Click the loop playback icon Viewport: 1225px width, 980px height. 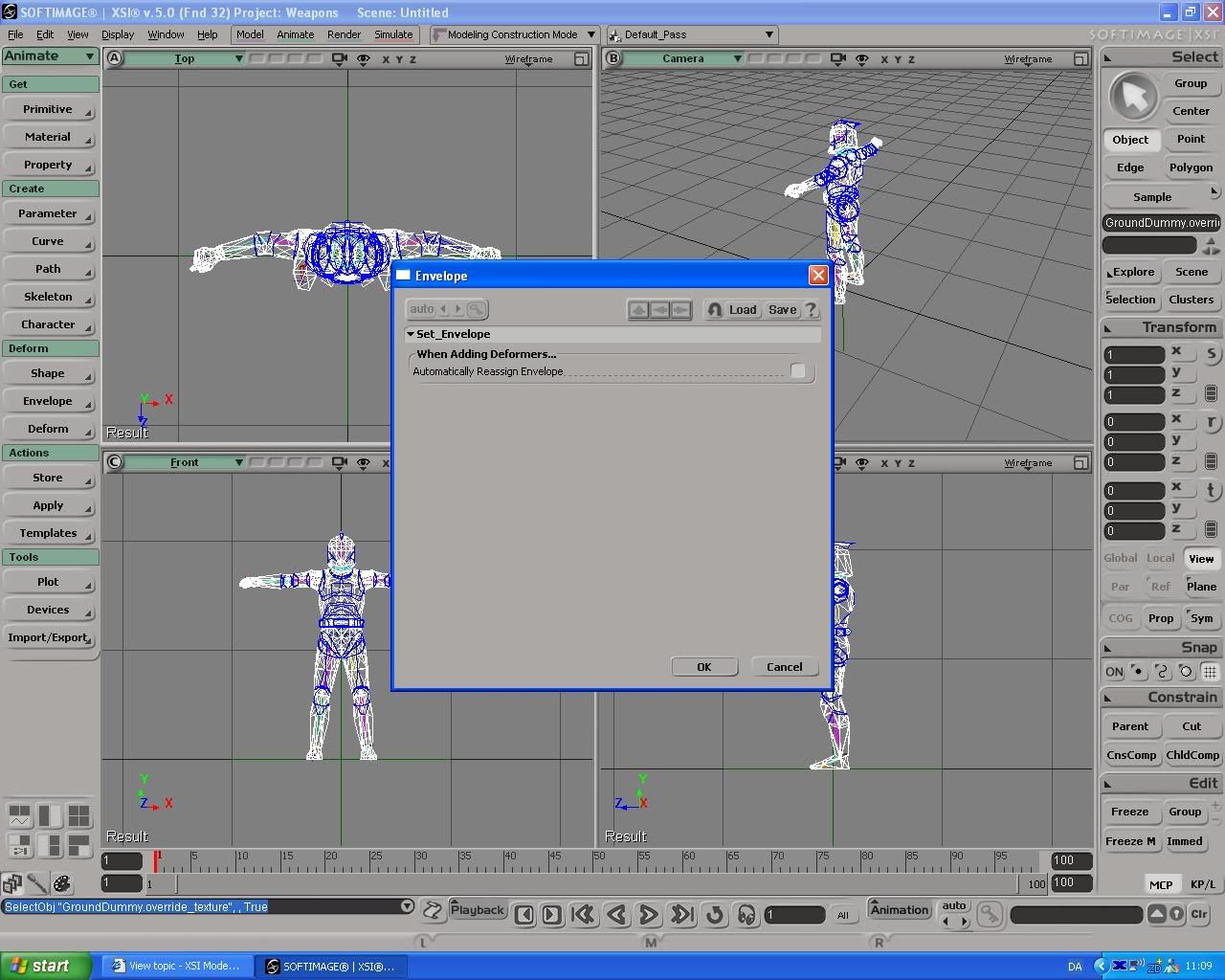pyautogui.click(x=715, y=915)
